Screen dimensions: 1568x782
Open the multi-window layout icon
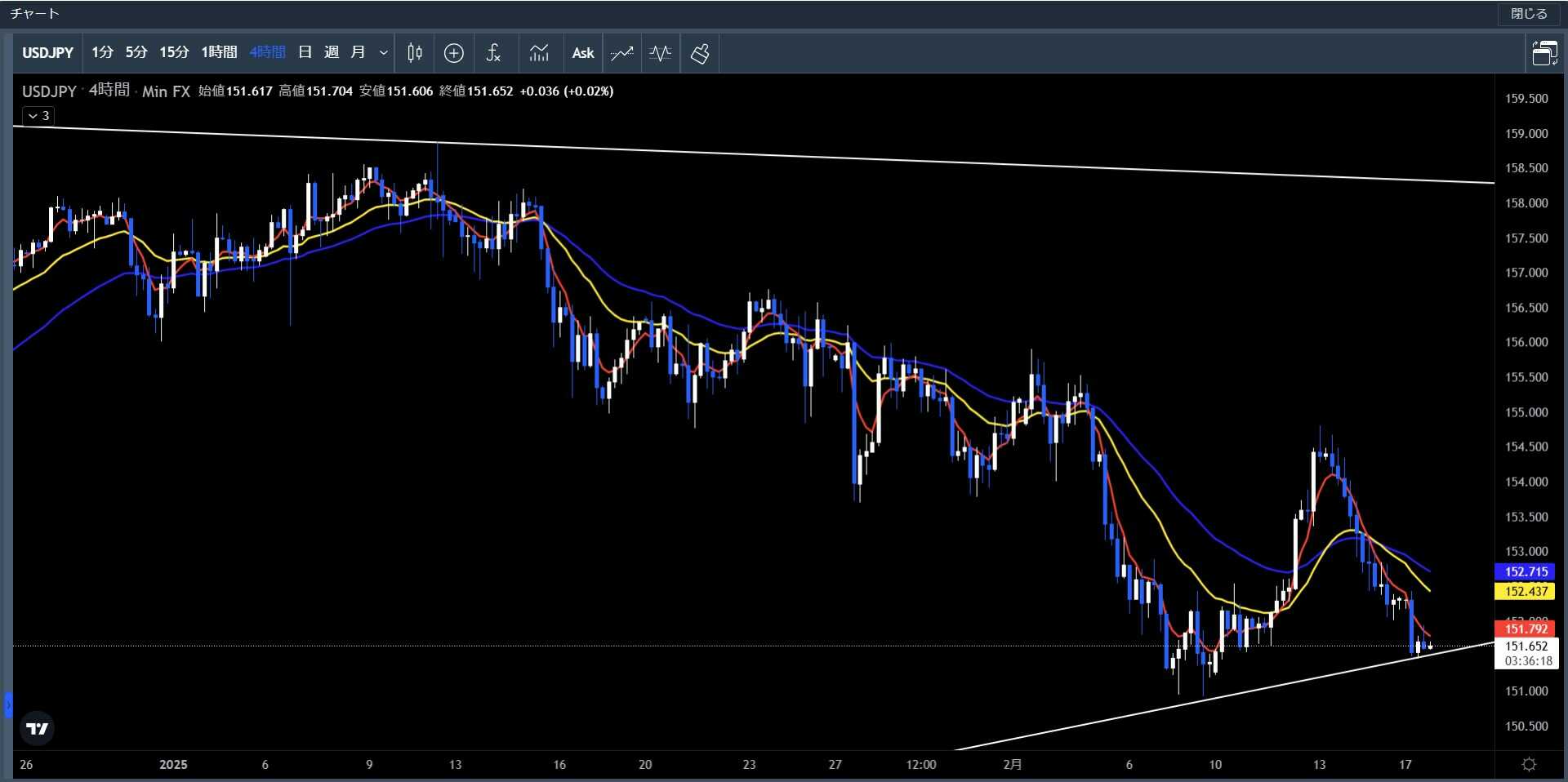(x=1544, y=53)
